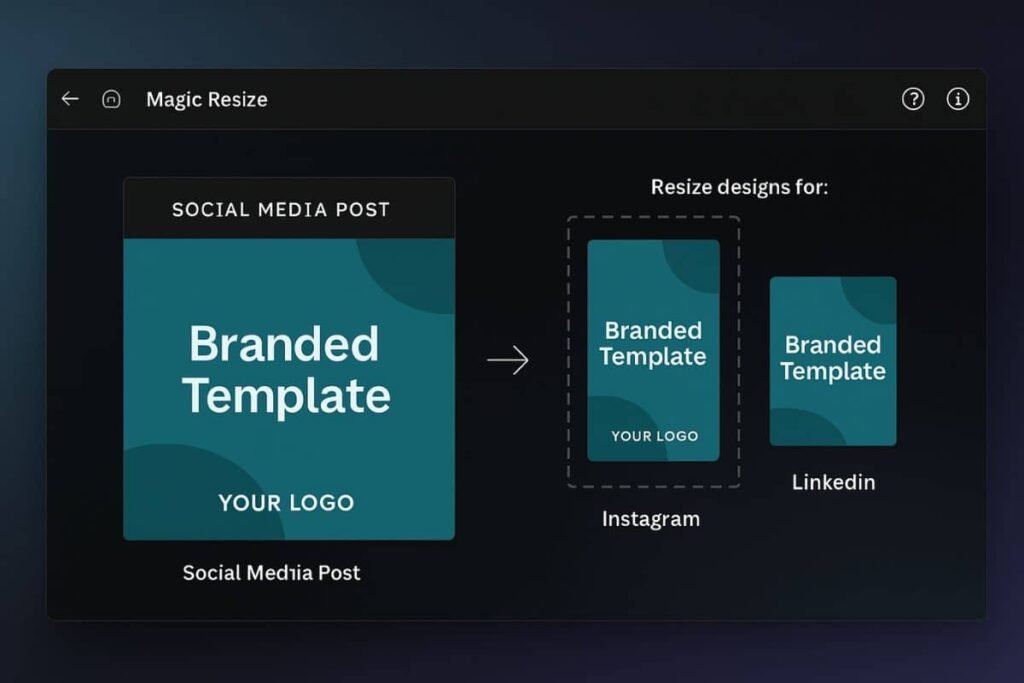Click the circular question mark for support
The width and height of the screenshot is (1024, 683).
pos(913,99)
